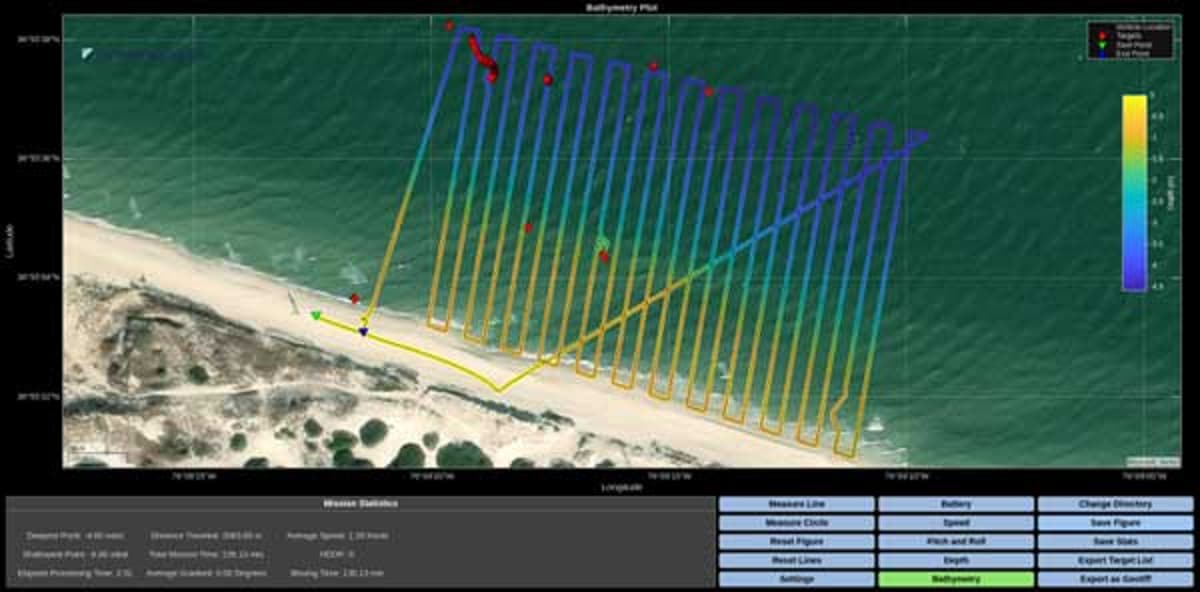
Task: Toggle the Pitch and Roll display
Action: pyautogui.click(x=955, y=542)
